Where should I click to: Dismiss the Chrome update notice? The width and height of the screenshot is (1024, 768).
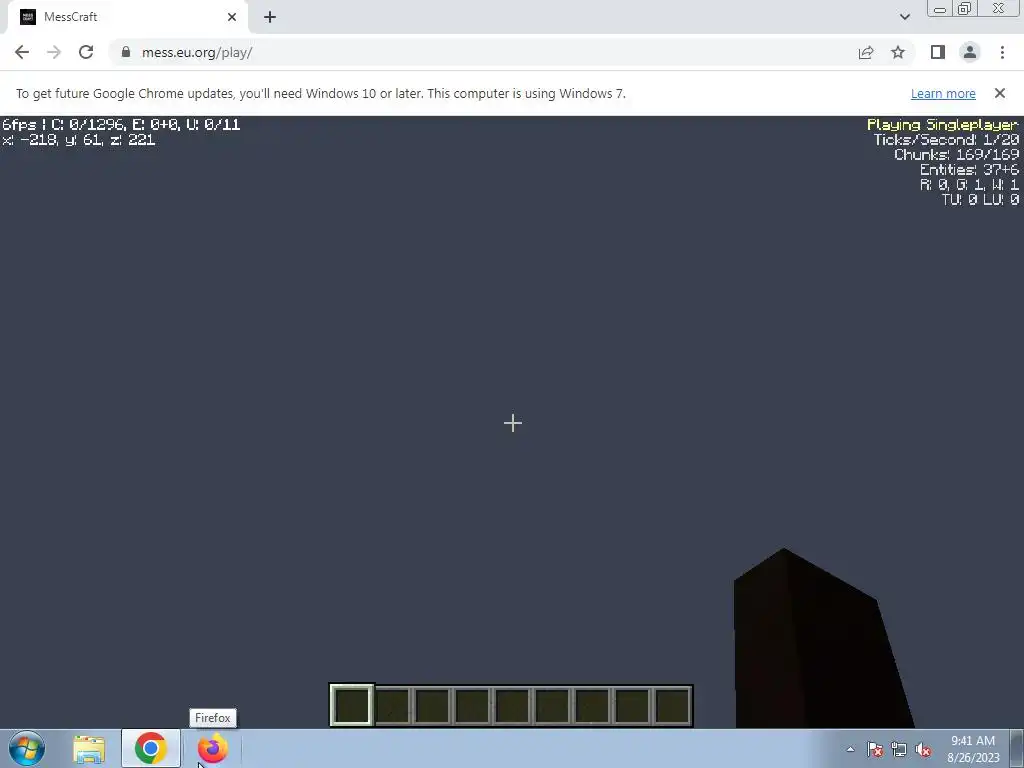pos(999,93)
